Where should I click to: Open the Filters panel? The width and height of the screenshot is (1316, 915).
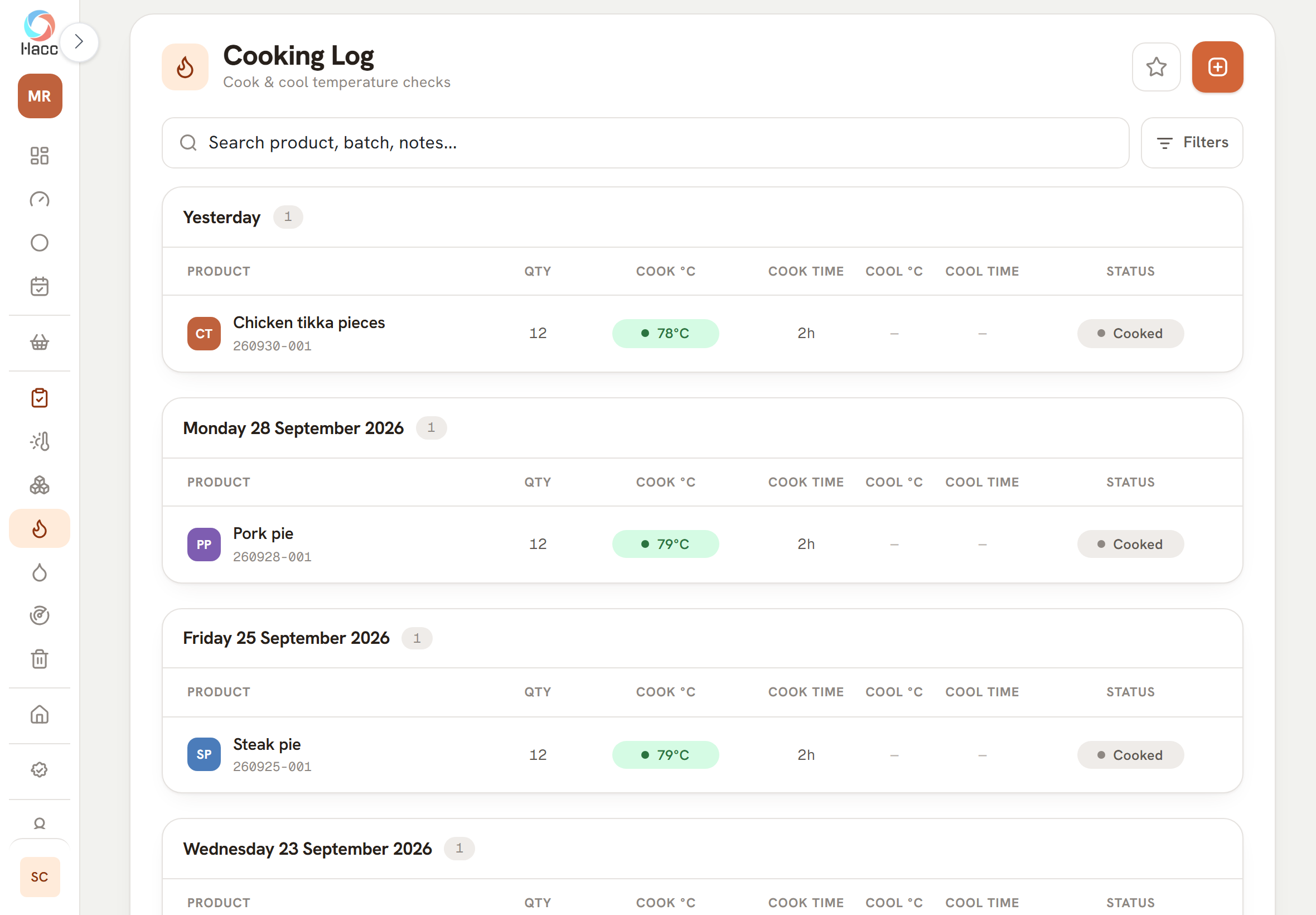tap(1192, 143)
